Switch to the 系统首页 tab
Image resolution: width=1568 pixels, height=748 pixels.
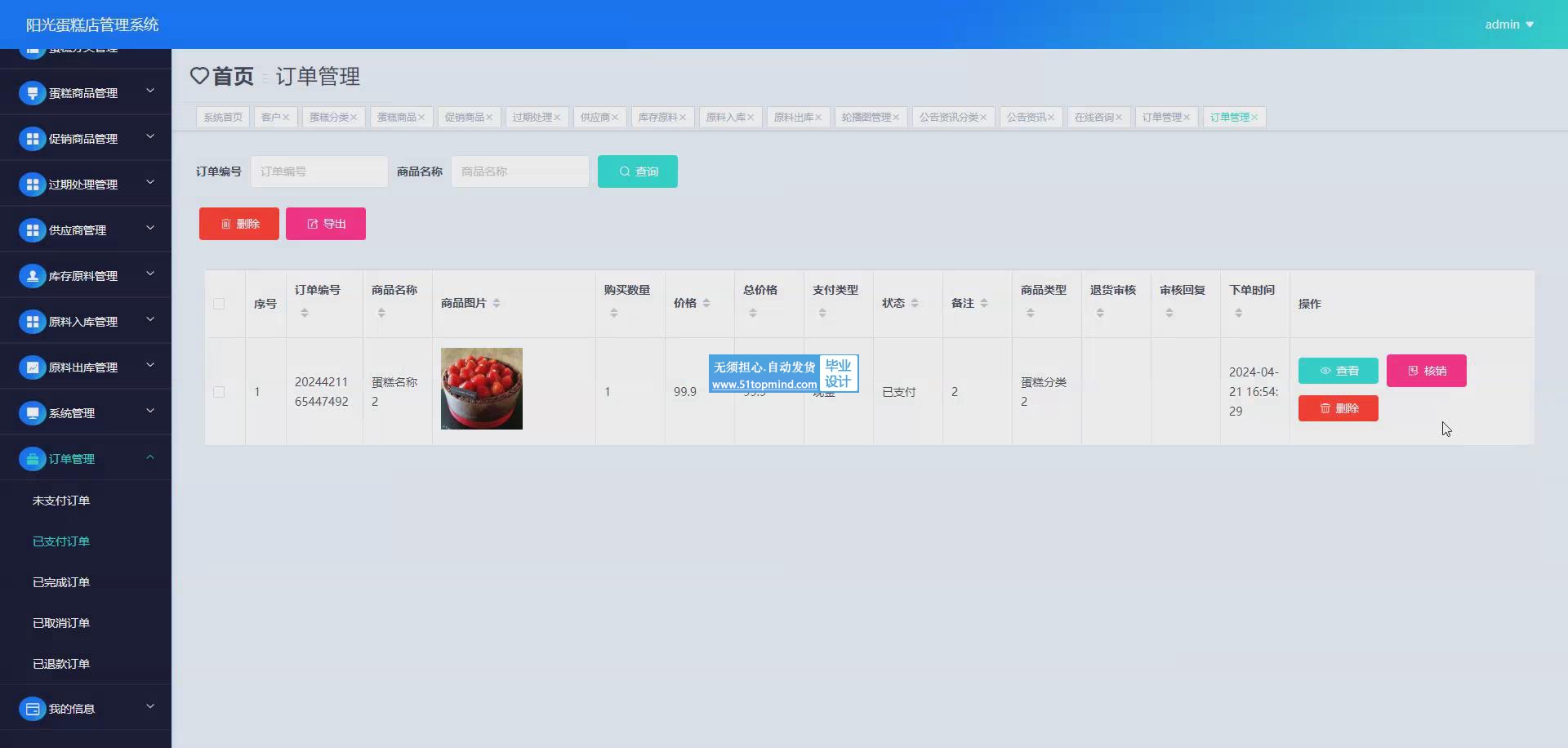click(x=223, y=118)
